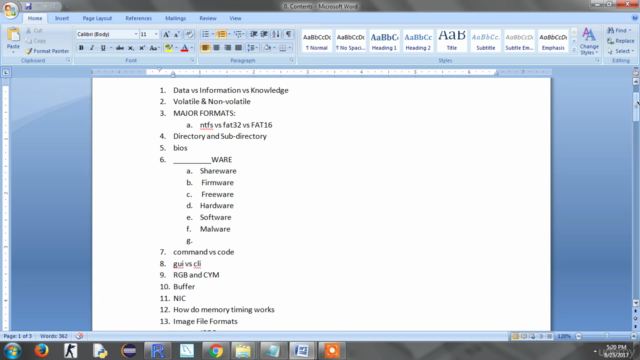Open borders dropdown arrow
The image size is (640, 360).
[x=290, y=48]
